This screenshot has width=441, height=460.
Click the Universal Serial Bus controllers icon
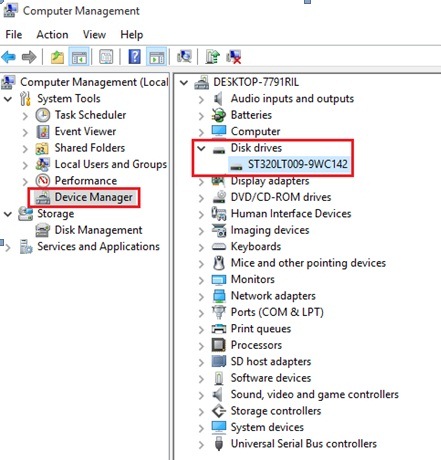(x=219, y=444)
